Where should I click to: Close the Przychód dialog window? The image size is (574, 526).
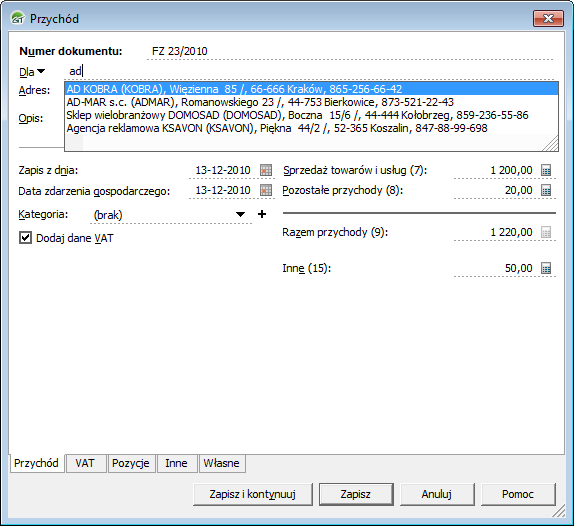(x=548, y=18)
